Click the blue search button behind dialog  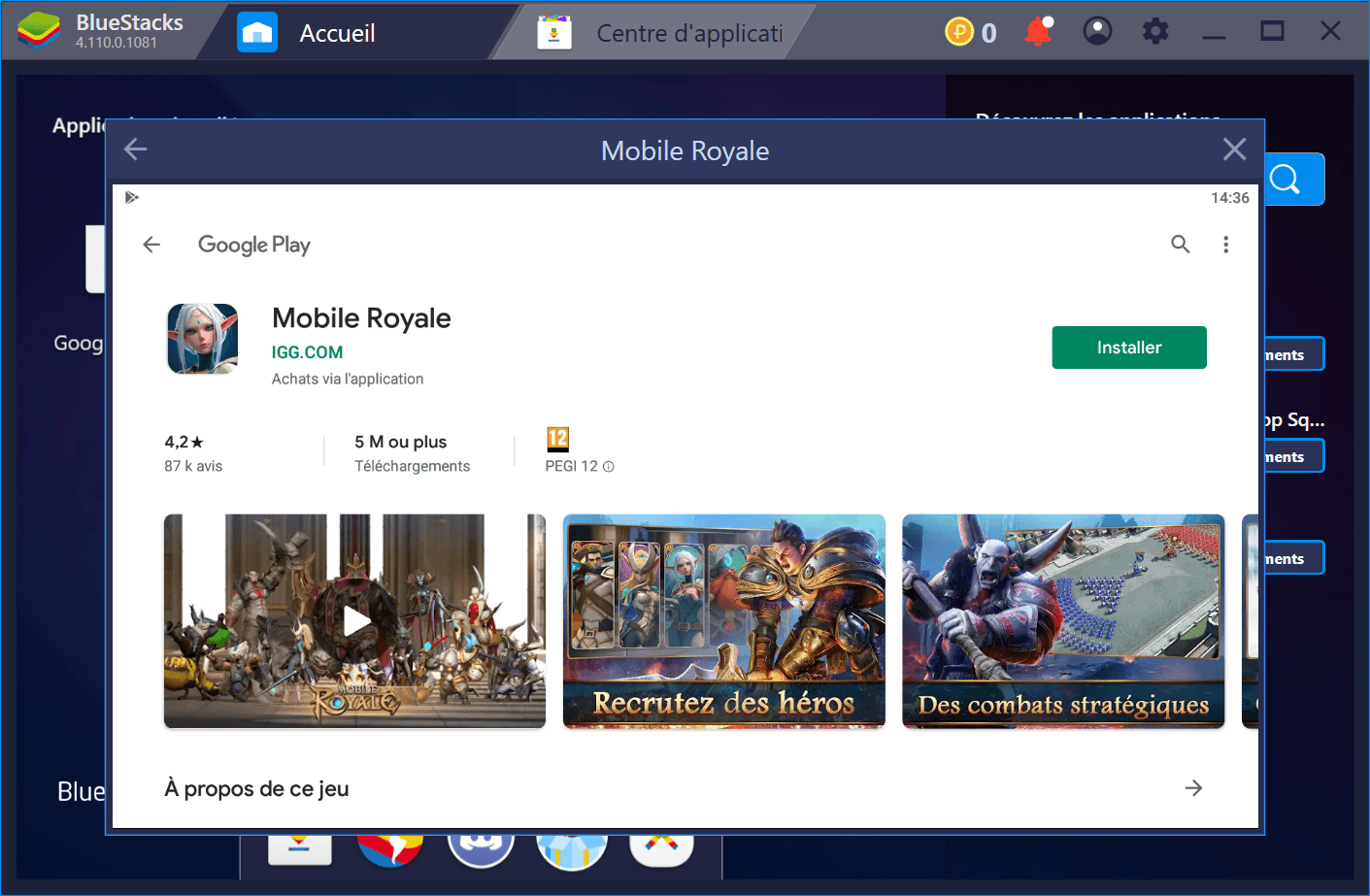[1295, 180]
